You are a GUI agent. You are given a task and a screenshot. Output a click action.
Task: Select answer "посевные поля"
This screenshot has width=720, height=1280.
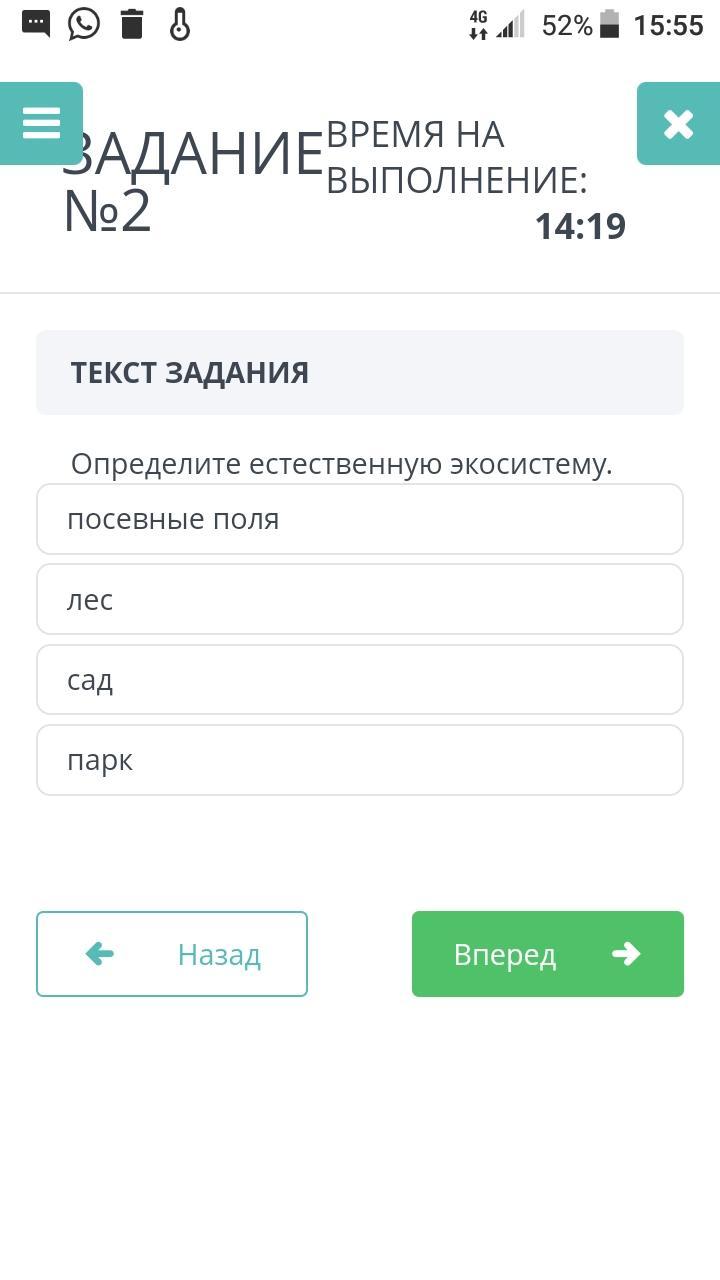(360, 519)
